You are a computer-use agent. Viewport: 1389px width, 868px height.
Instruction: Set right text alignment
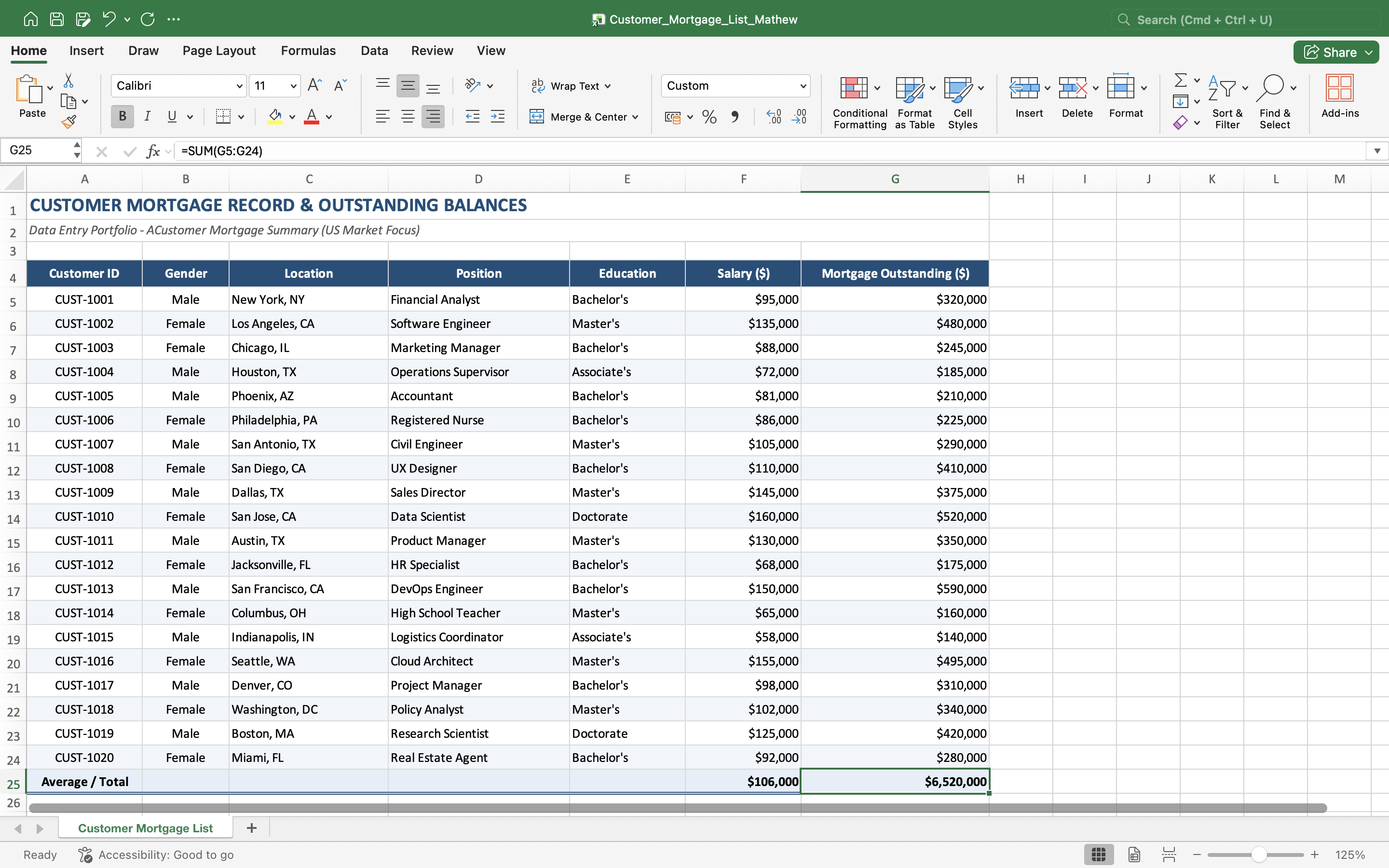tap(433, 117)
